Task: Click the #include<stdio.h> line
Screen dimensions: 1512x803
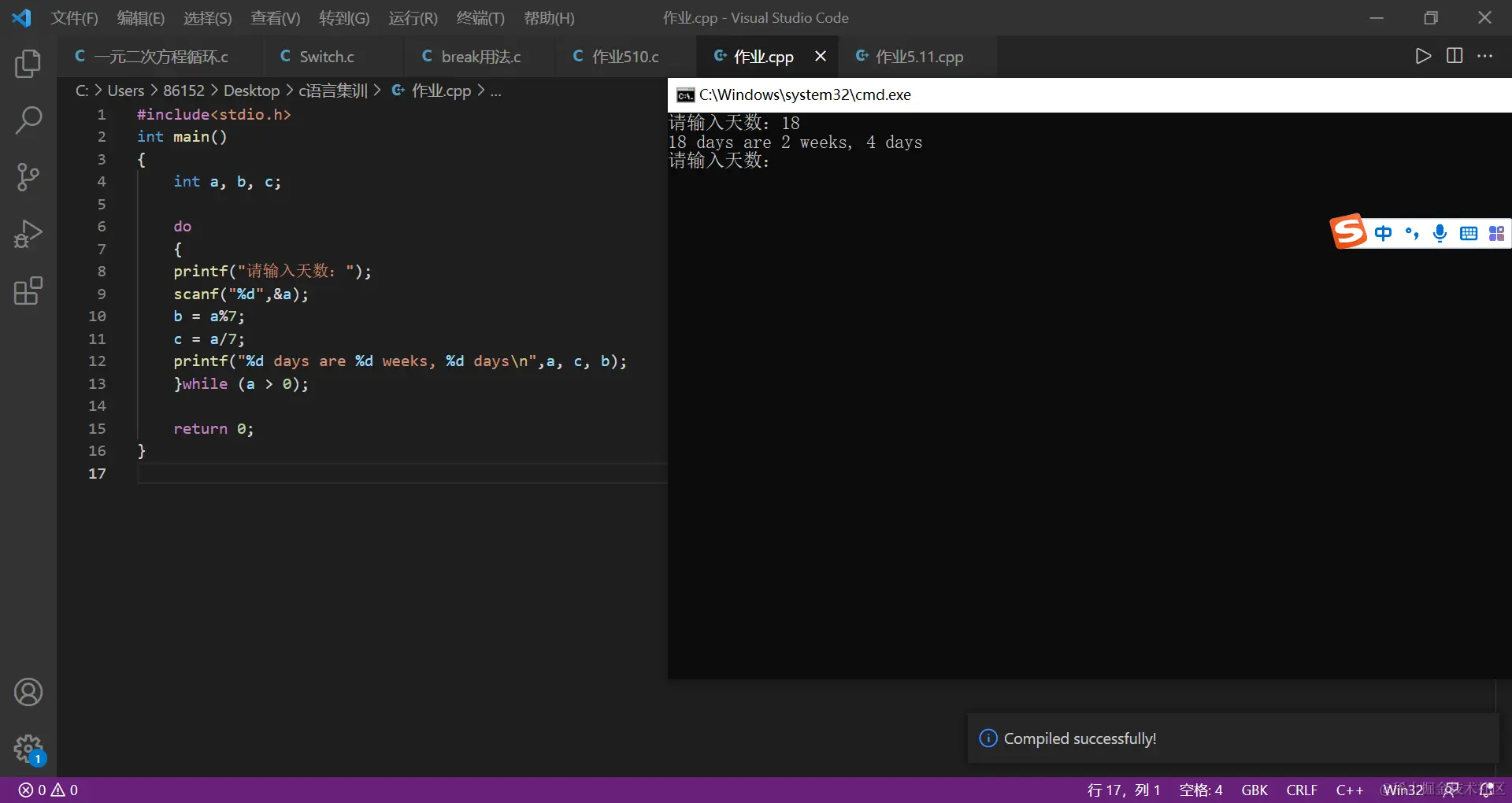Action: [x=214, y=114]
